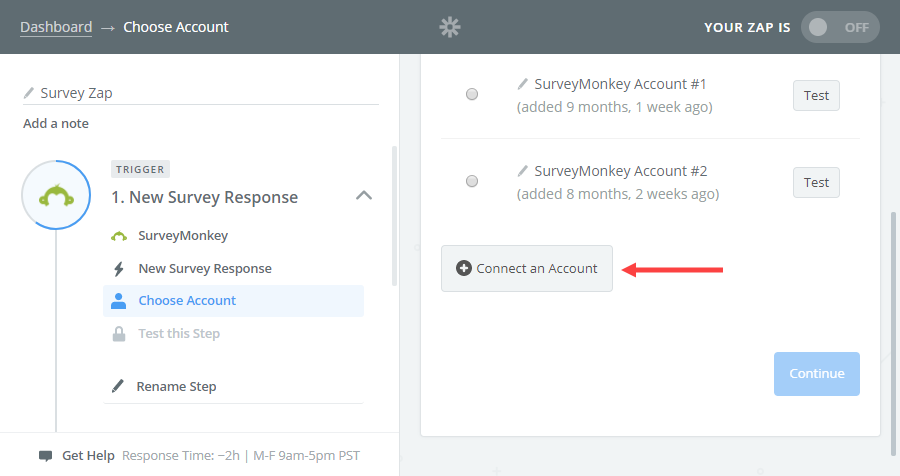This screenshot has width=900, height=476.
Task: Click the TRIGGER label badge
Action: (141, 169)
